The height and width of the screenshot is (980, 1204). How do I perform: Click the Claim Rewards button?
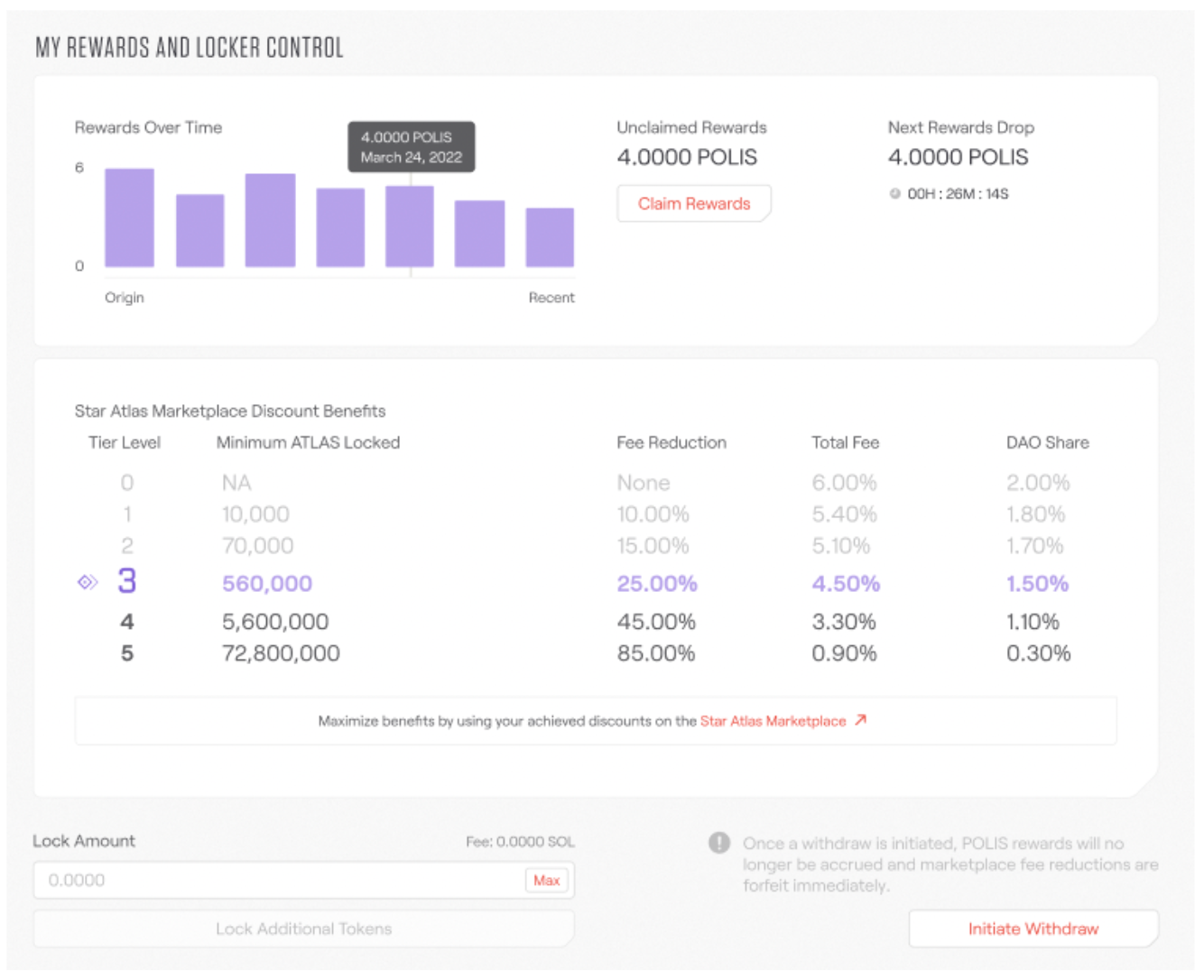coord(693,204)
